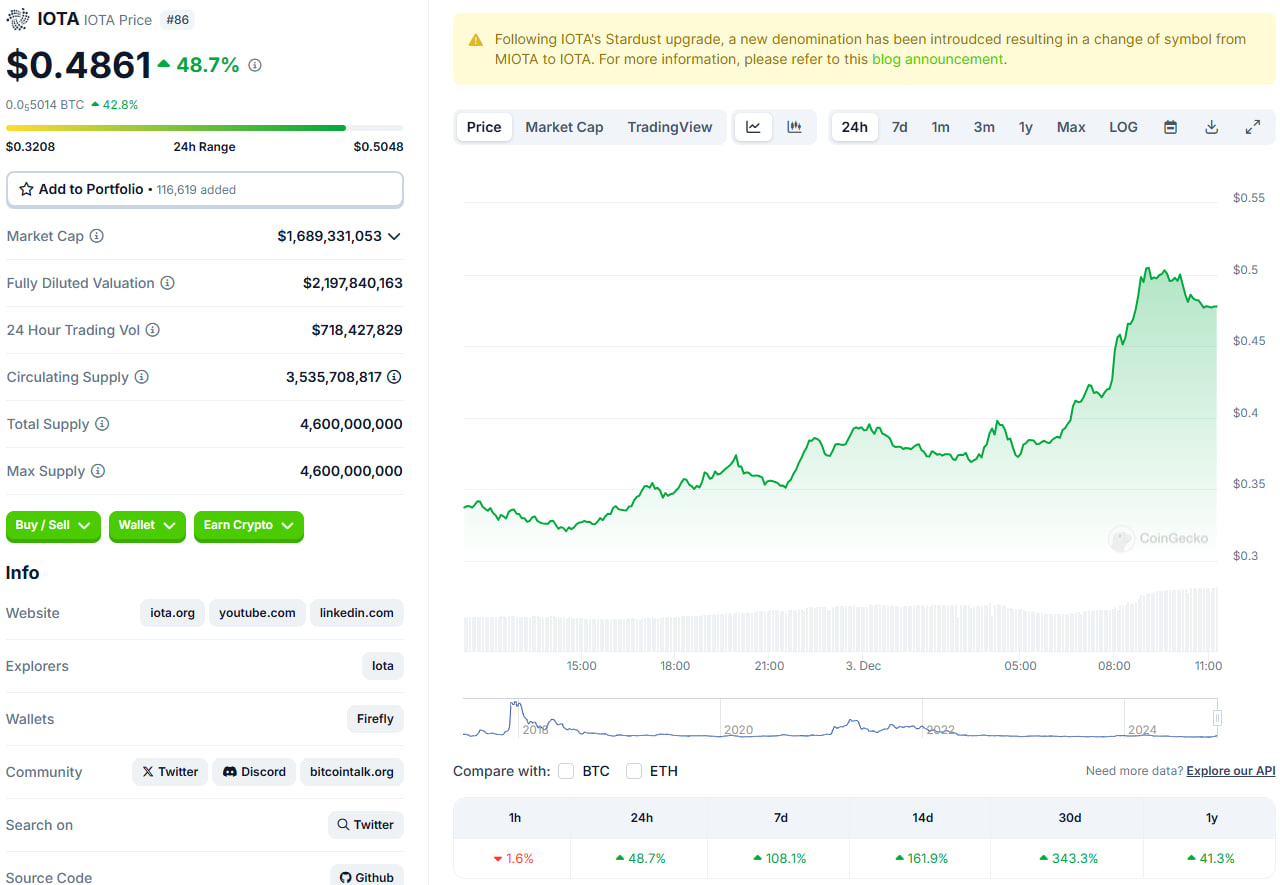Select the Max time range
1280x885 pixels.
pos(1071,127)
